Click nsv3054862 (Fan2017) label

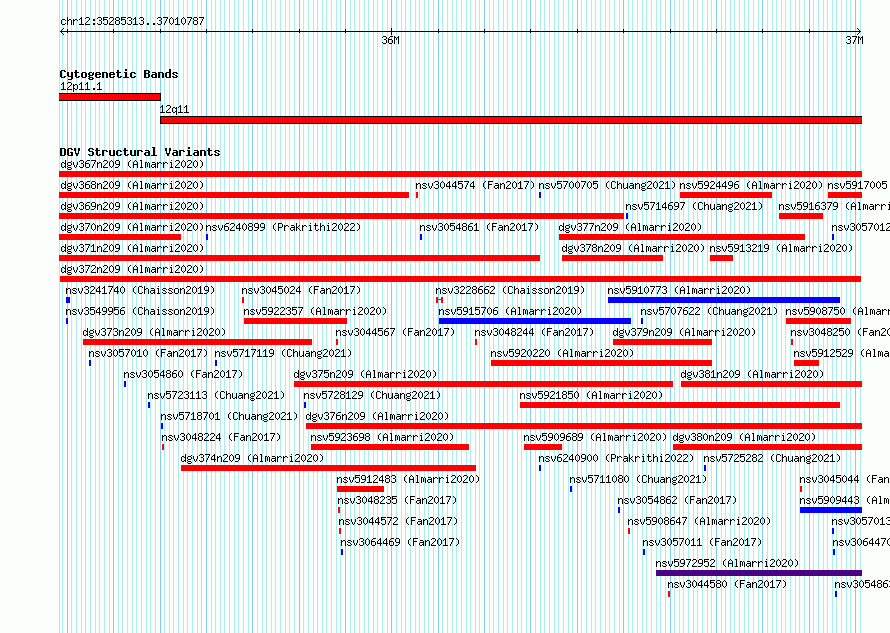click(x=677, y=500)
